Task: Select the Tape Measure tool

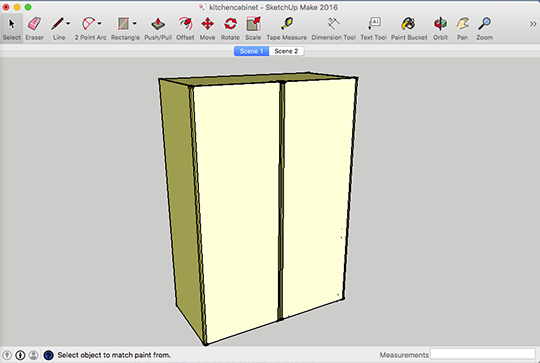Action: [x=287, y=28]
